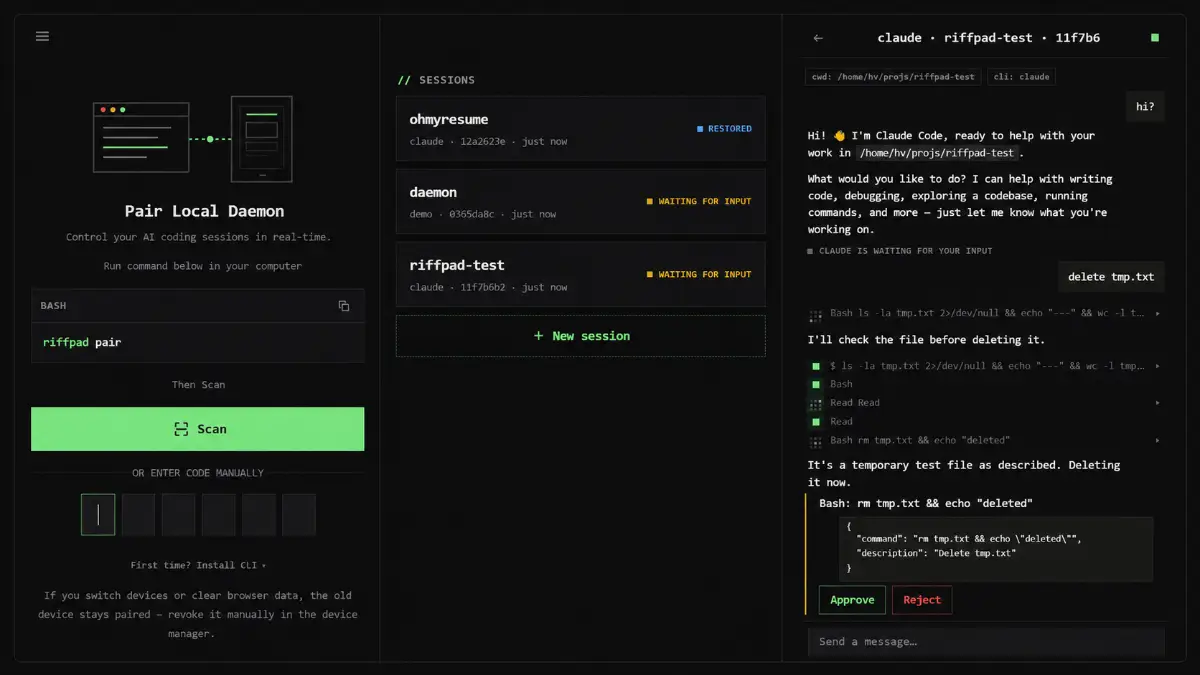Reject the rm tmp.txt command

pos(922,600)
